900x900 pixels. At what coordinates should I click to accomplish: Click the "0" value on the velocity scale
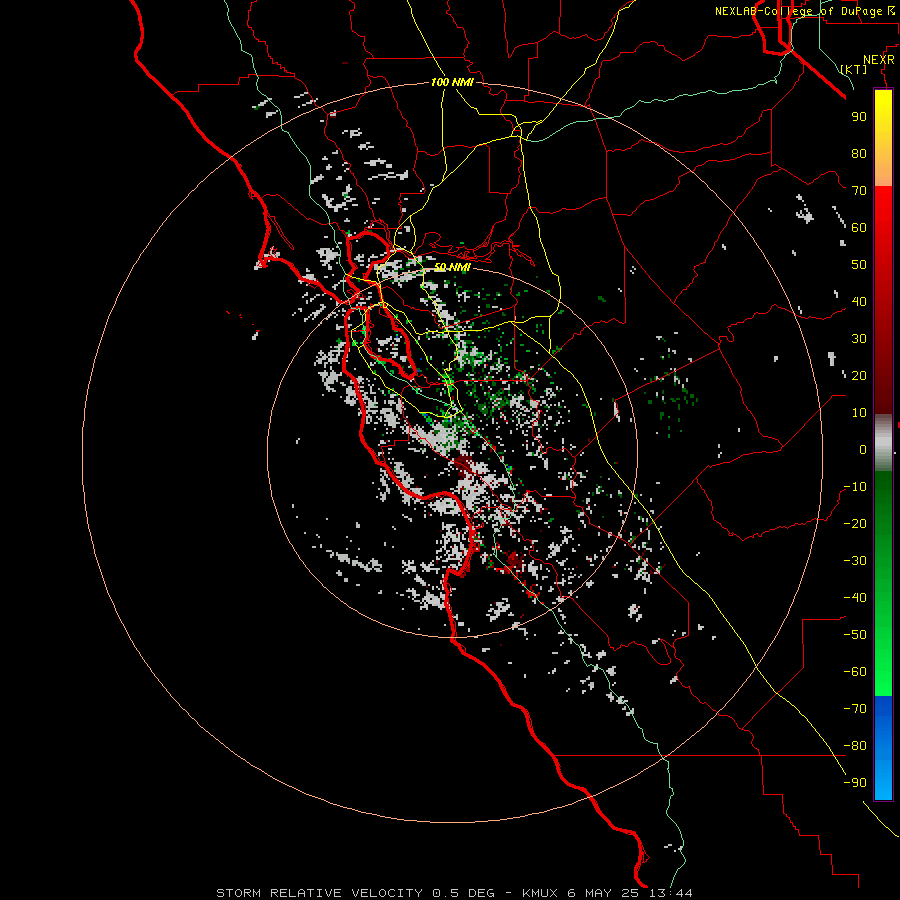863,449
